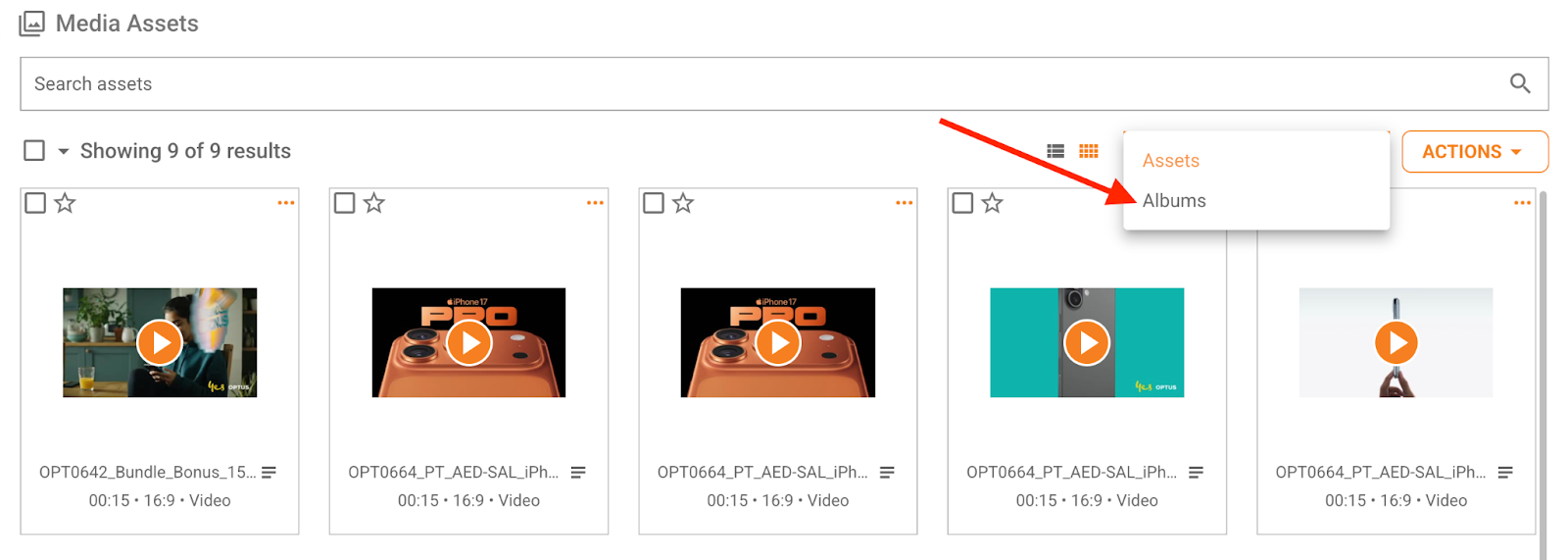Viewport: 1568px width, 560px height.
Task: Click the Media Assets header icon
Action: tap(31, 24)
